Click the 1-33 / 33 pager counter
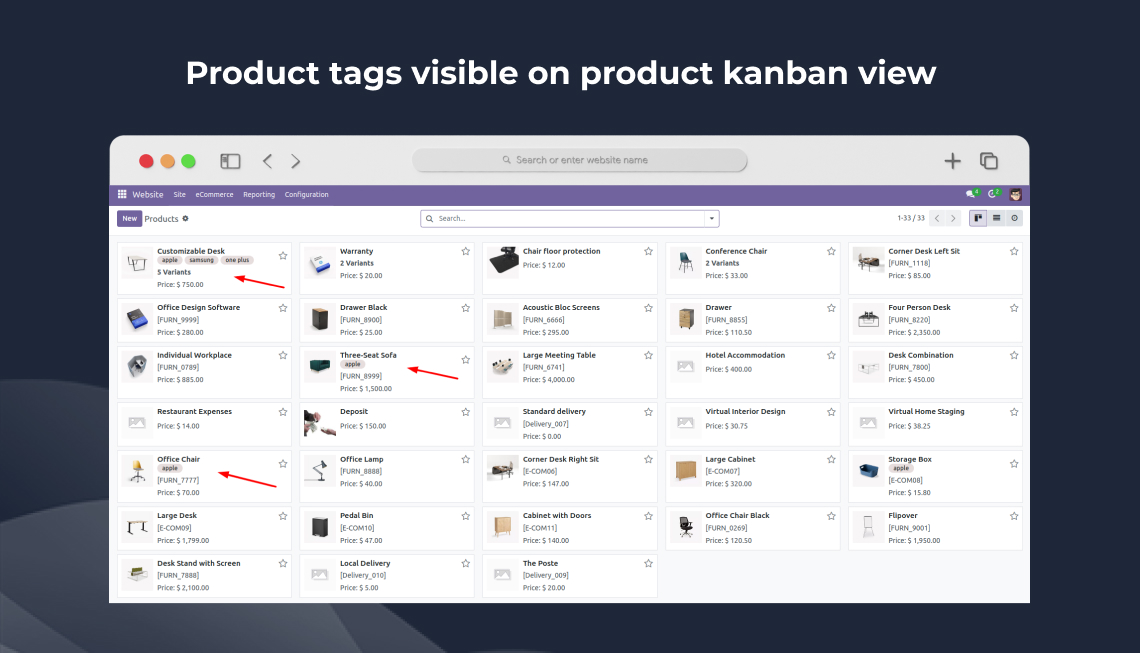Image resolution: width=1140 pixels, height=653 pixels. [911, 218]
